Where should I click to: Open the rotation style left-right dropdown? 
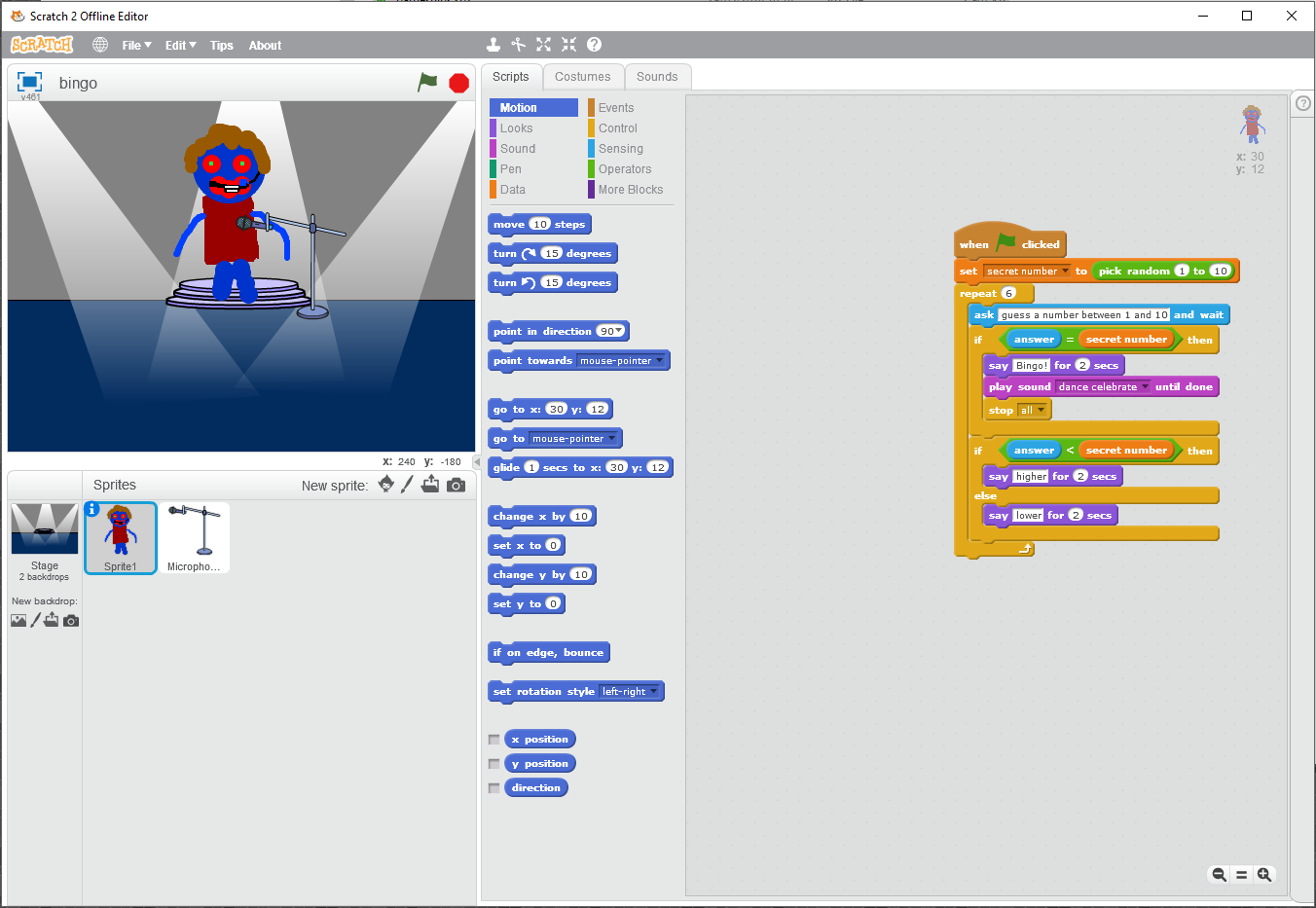click(653, 692)
